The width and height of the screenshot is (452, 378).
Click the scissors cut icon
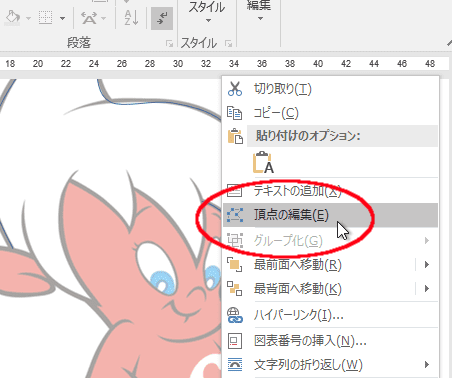point(235,89)
